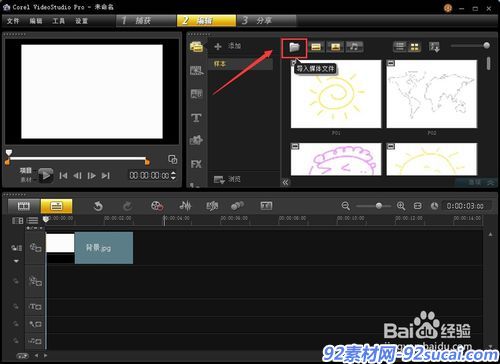Viewport: 500px width, 364px height.
Task: Select the 背景.jpg clip on the timeline
Action: click(104, 248)
